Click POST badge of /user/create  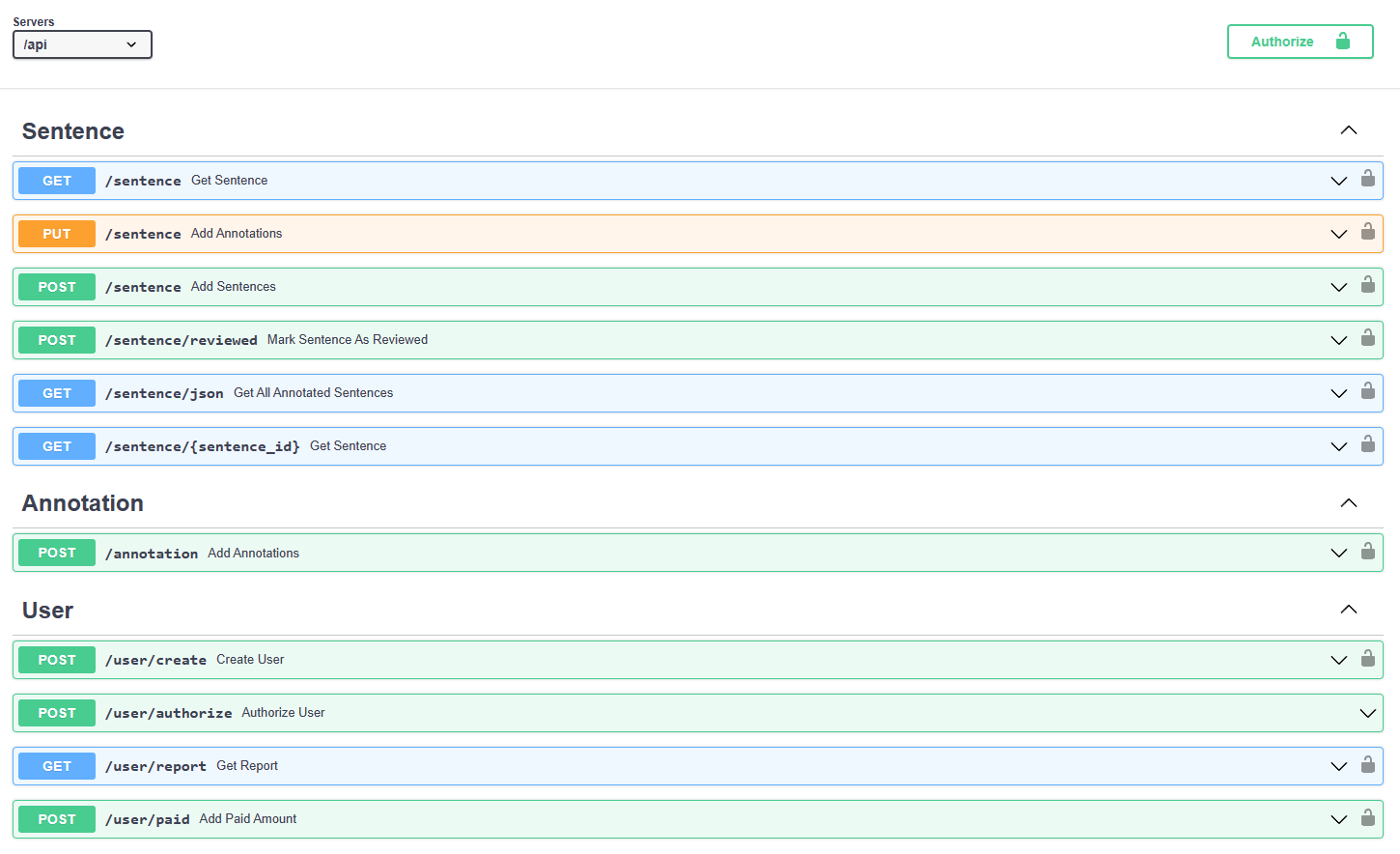click(57, 660)
